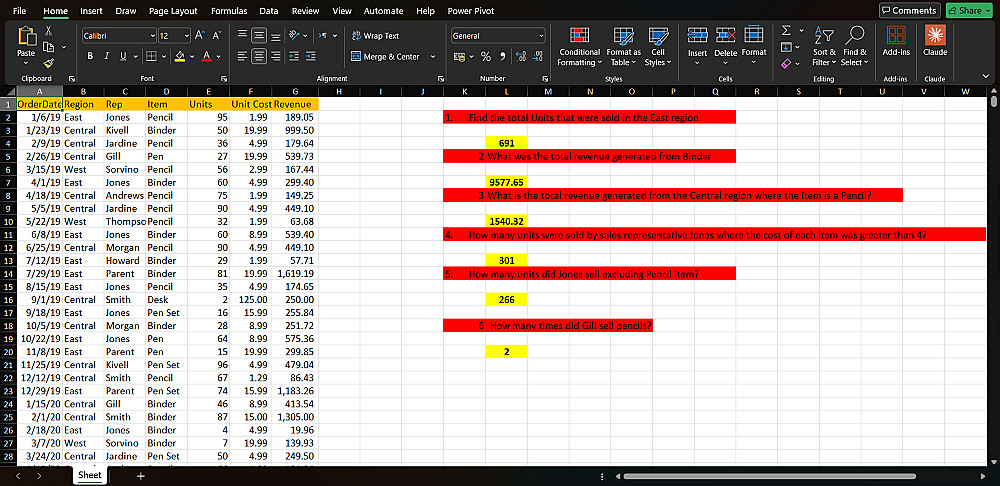Toggle Middle Align vertical alignment
The height and width of the screenshot is (486, 1000).
[259, 36]
